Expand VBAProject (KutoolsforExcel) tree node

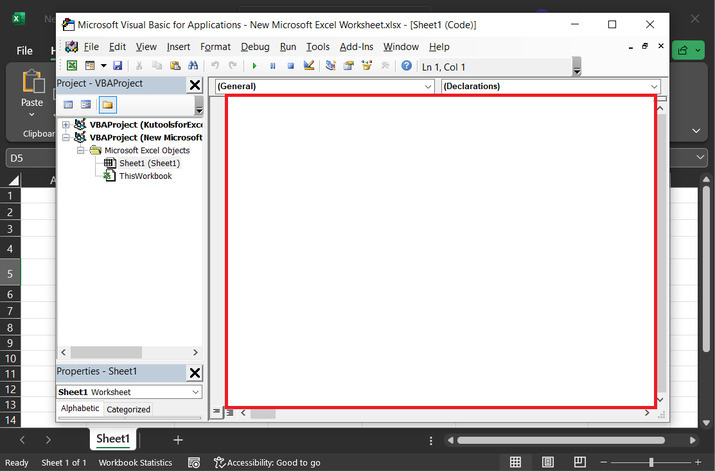tap(66, 124)
